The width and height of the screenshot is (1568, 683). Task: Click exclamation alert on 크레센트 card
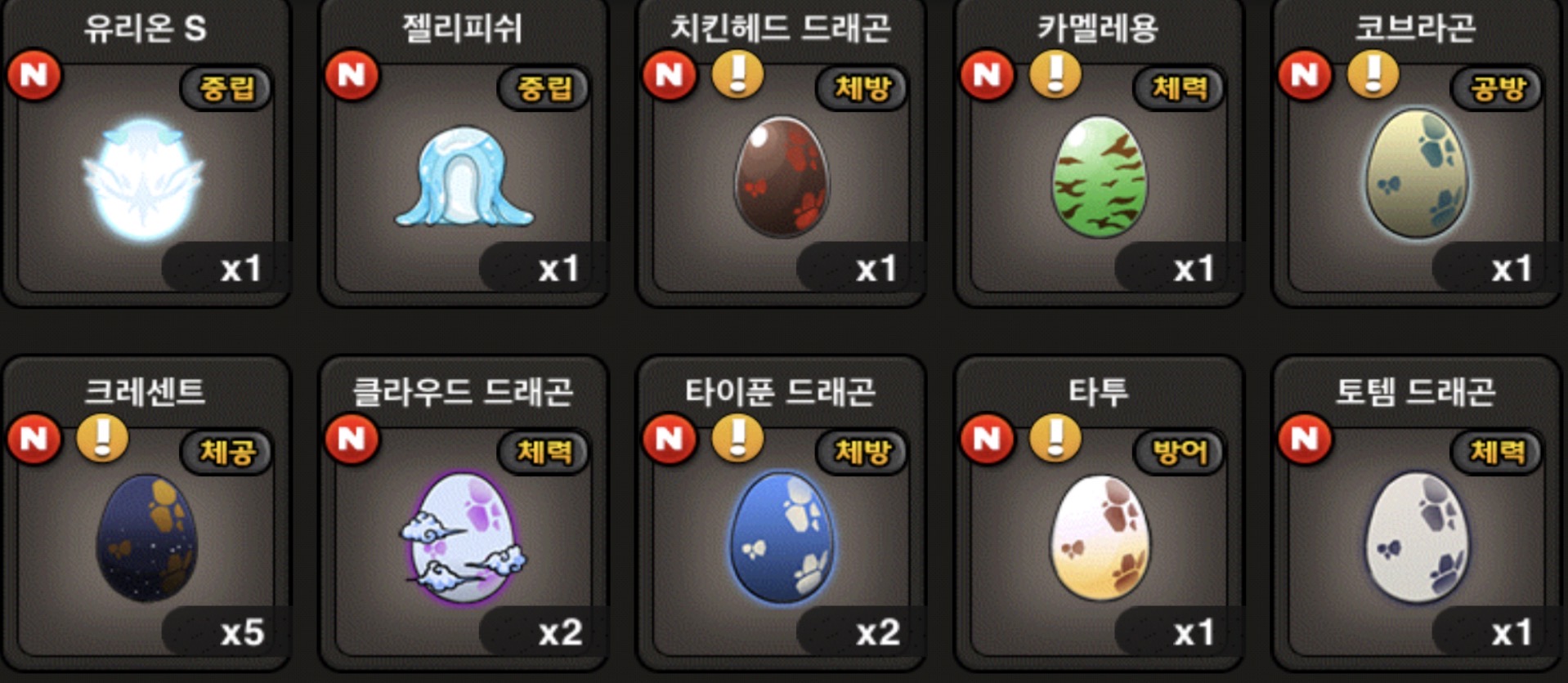click(x=102, y=439)
